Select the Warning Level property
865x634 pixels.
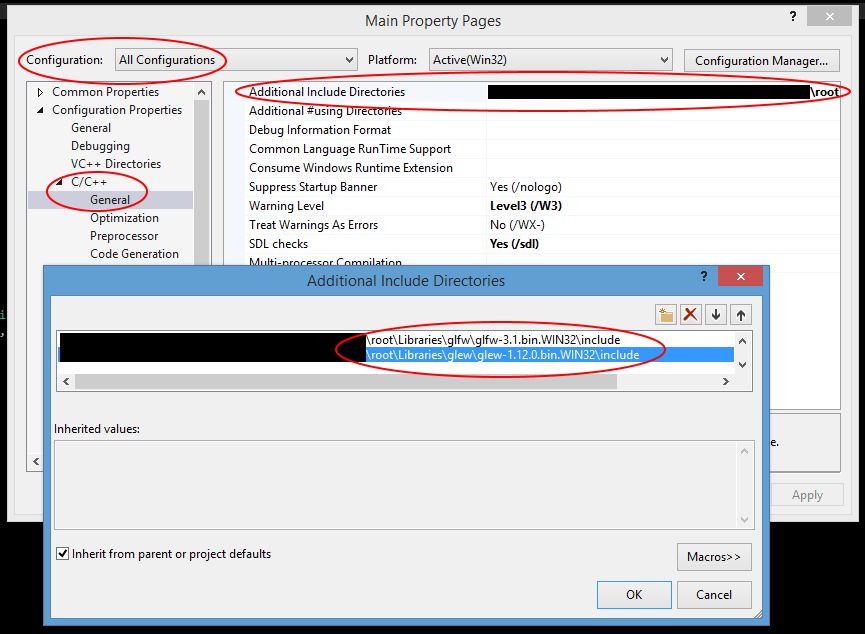pyautogui.click(x=286, y=206)
